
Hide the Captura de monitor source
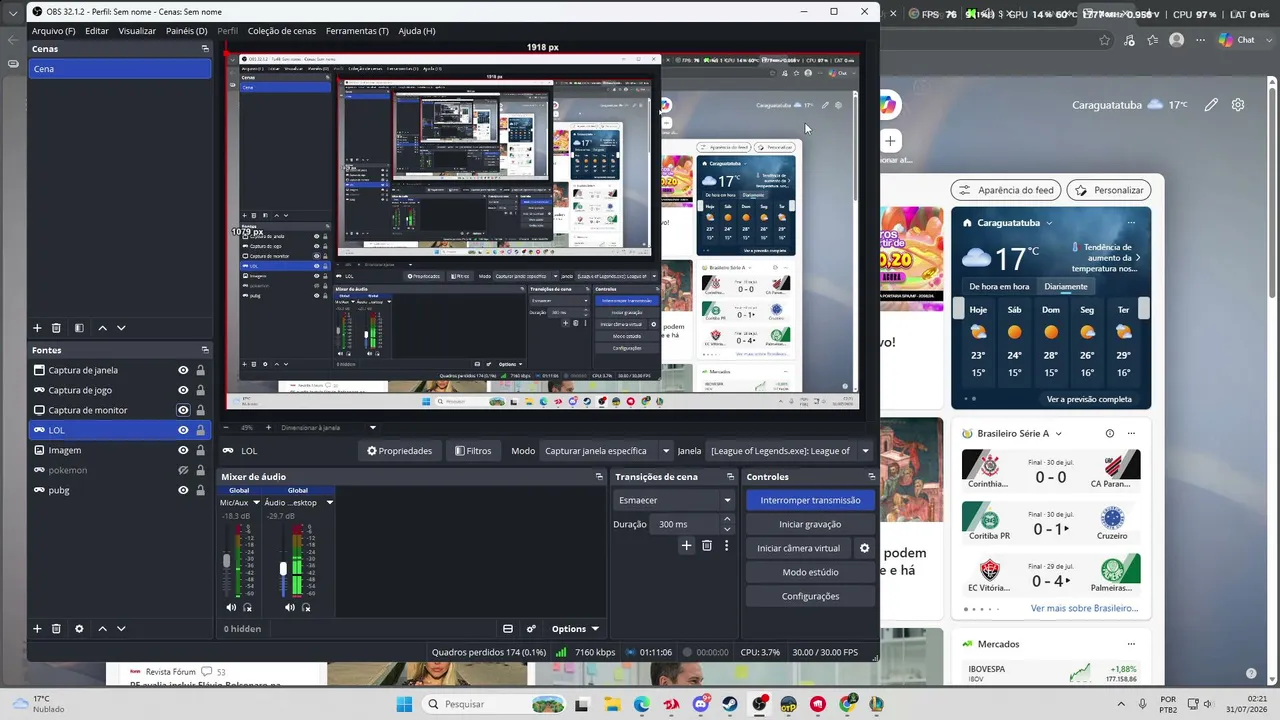pyautogui.click(x=183, y=410)
